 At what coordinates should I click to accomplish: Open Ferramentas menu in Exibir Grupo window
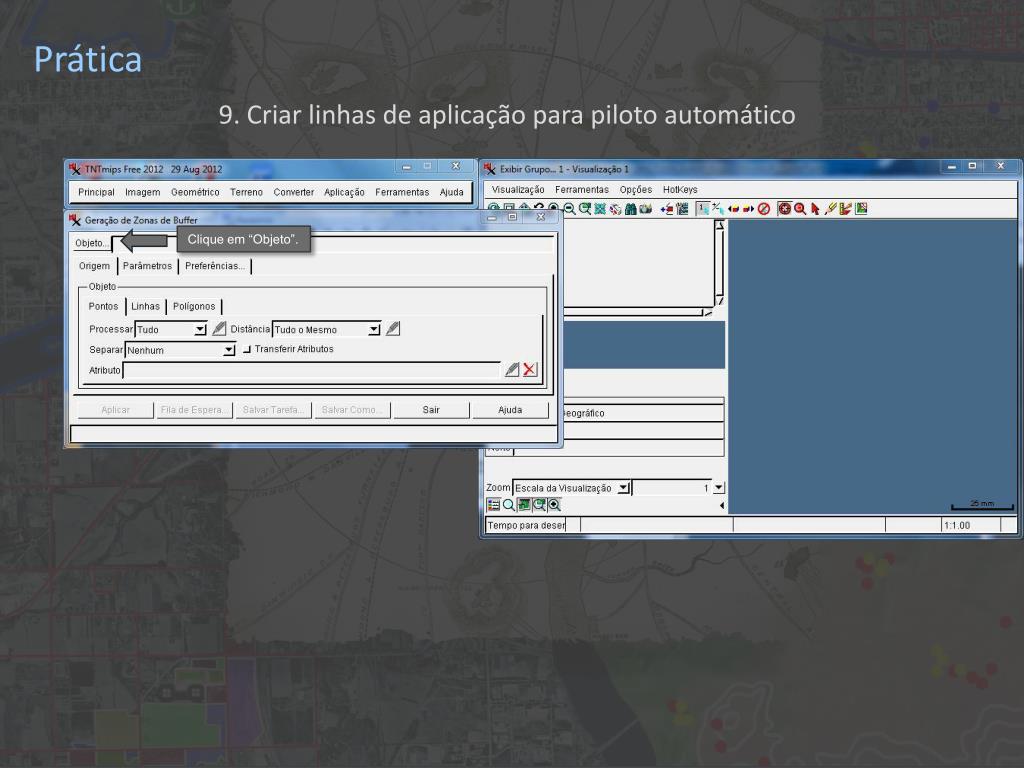(582, 189)
